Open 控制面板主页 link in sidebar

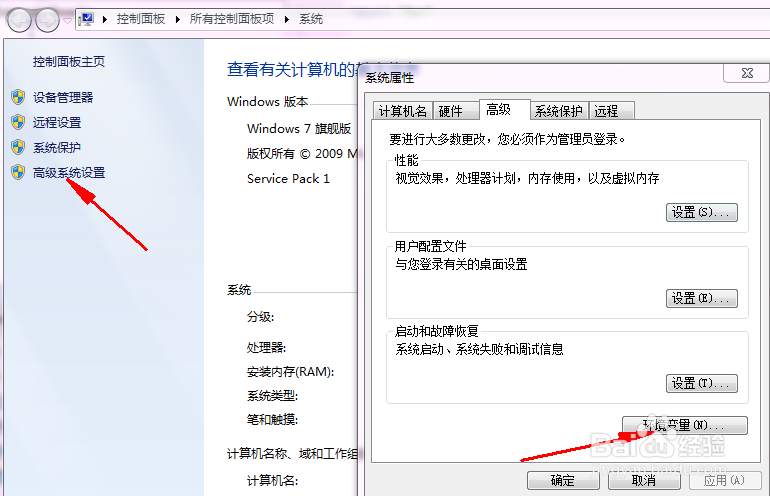point(69,62)
